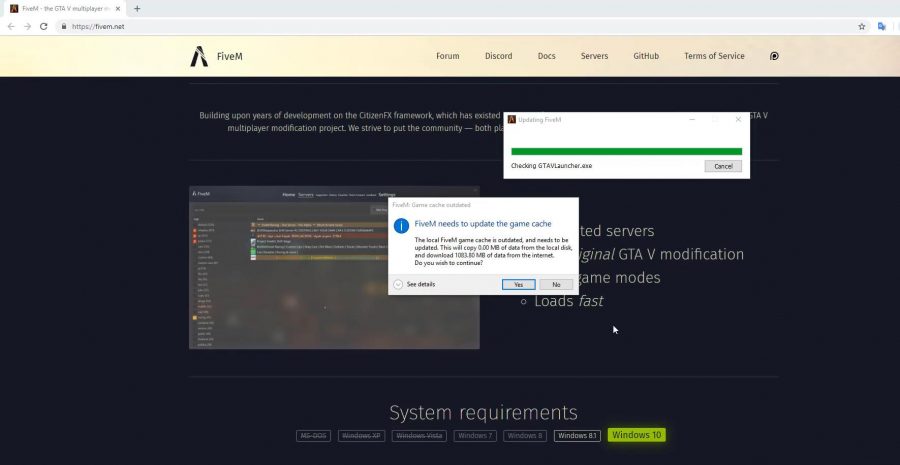This screenshot has height=465, width=900.
Task: Click the browser back arrow
Action: point(10,26)
